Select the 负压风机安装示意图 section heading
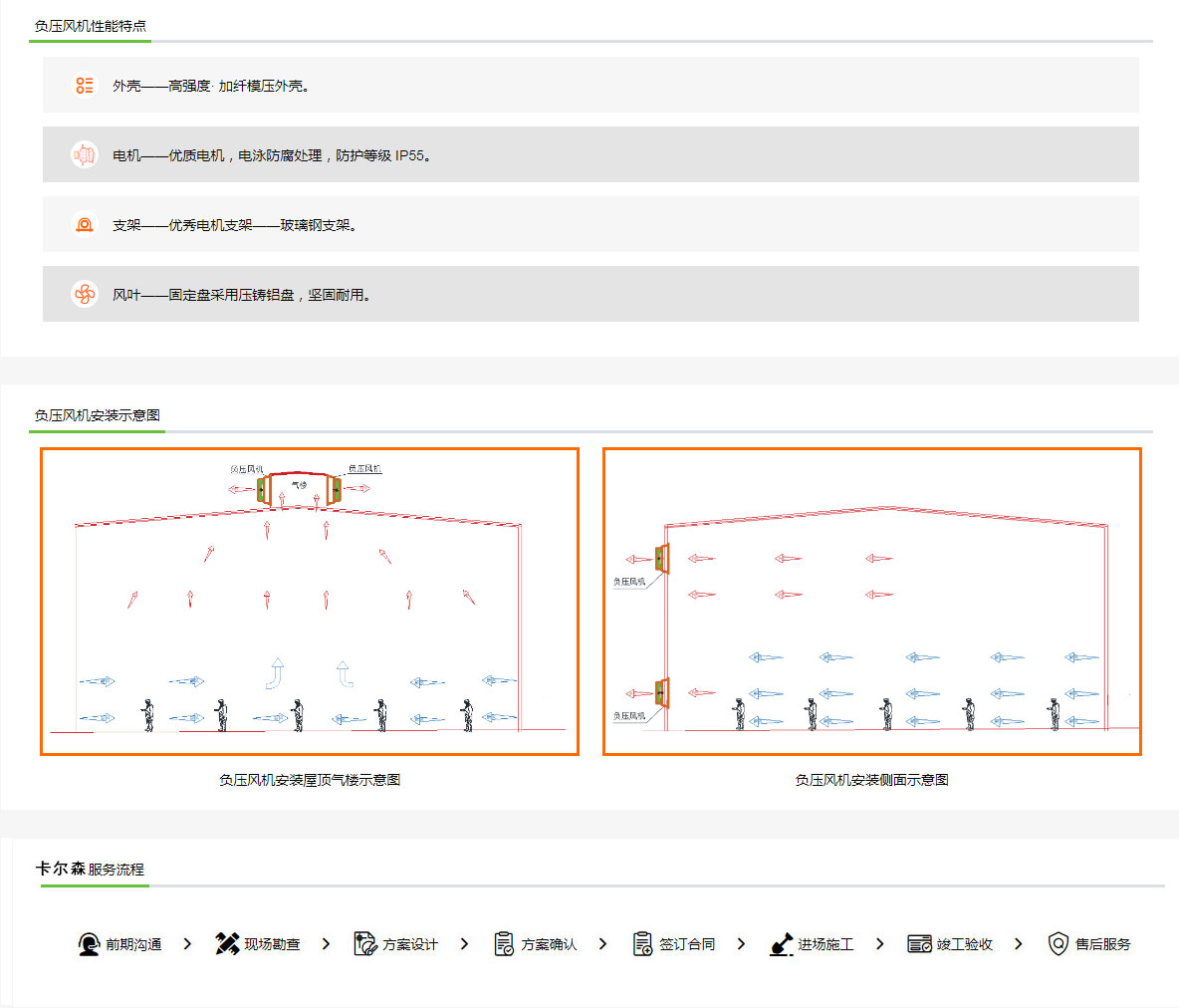Image resolution: width=1179 pixels, height=1008 pixels. pyautogui.click(x=98, y=415)
